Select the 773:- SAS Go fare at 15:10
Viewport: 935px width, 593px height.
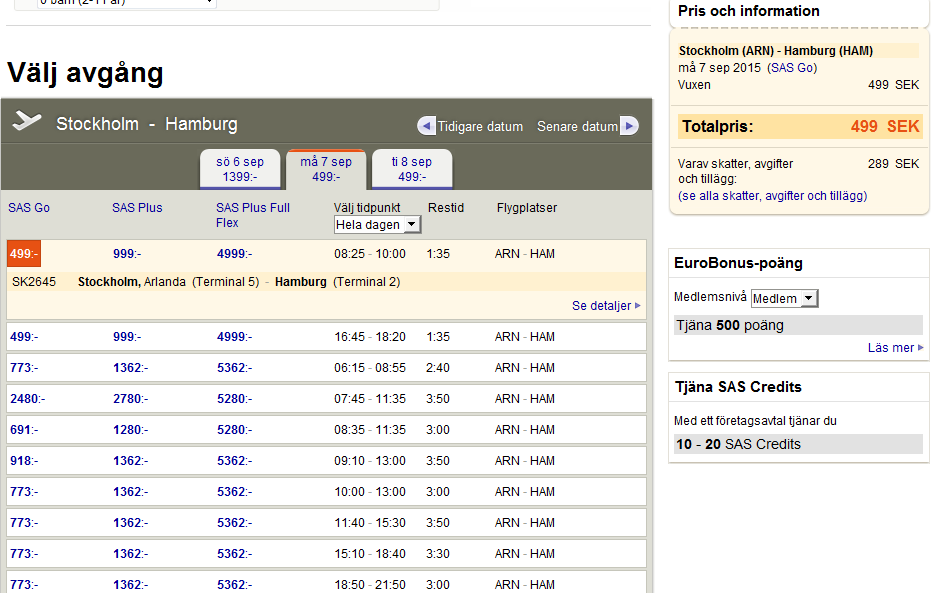click(24, 554)
